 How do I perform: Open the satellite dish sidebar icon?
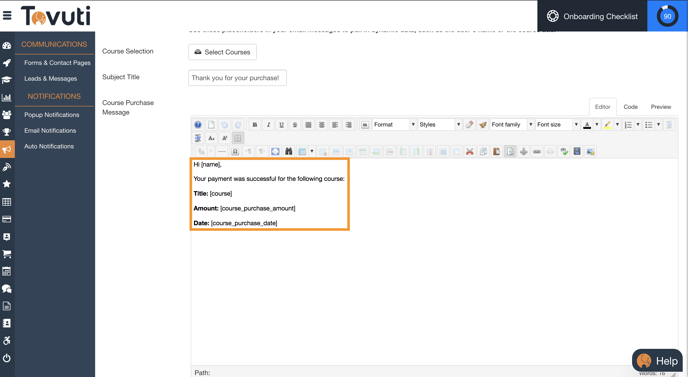tap(7, 167)
